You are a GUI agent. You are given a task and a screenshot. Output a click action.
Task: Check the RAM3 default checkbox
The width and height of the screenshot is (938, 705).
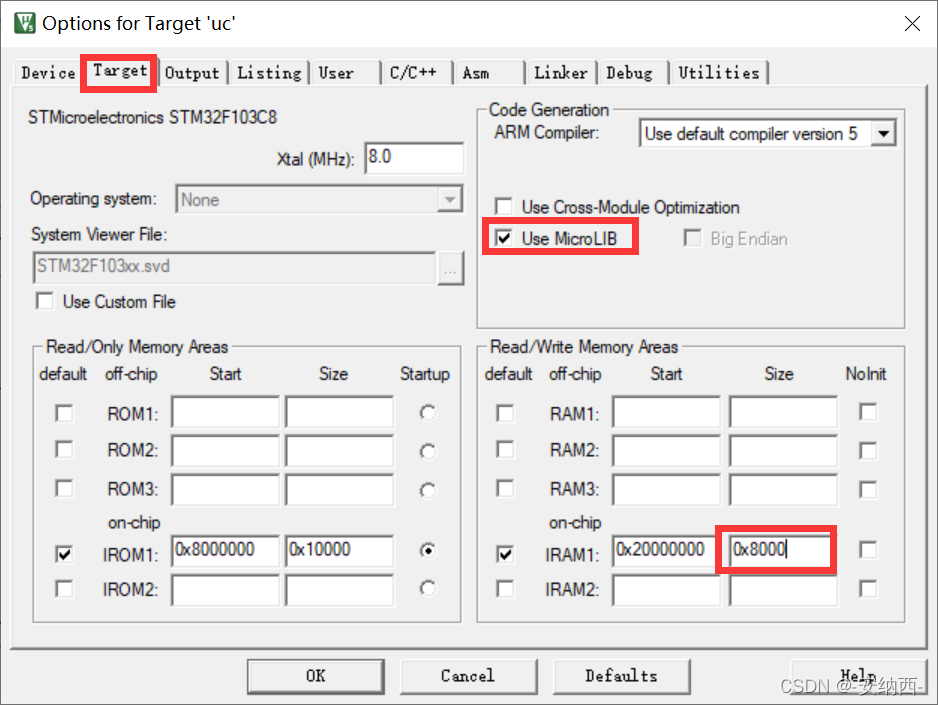coord(505,489)
